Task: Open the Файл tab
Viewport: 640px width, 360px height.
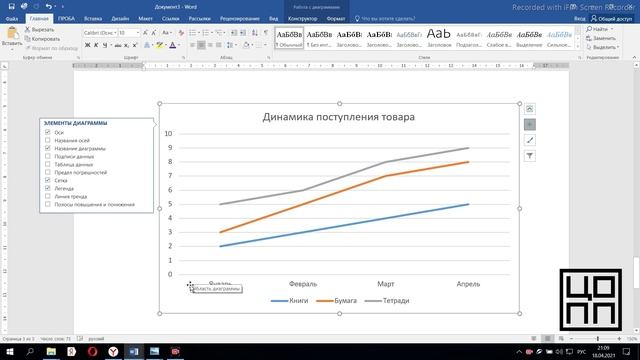Action: 12,18
